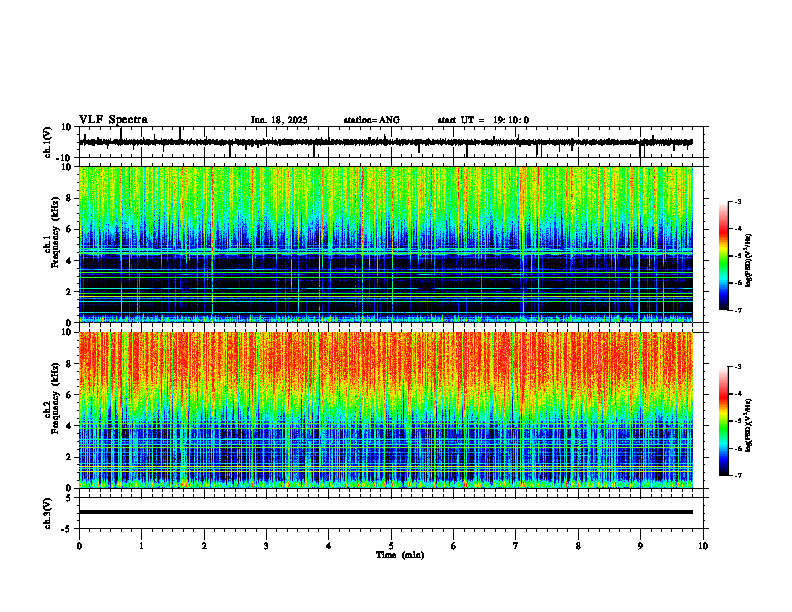Click the ch.1 color bar log(PSD) label
792x612 pixels.
coord(749,260)
